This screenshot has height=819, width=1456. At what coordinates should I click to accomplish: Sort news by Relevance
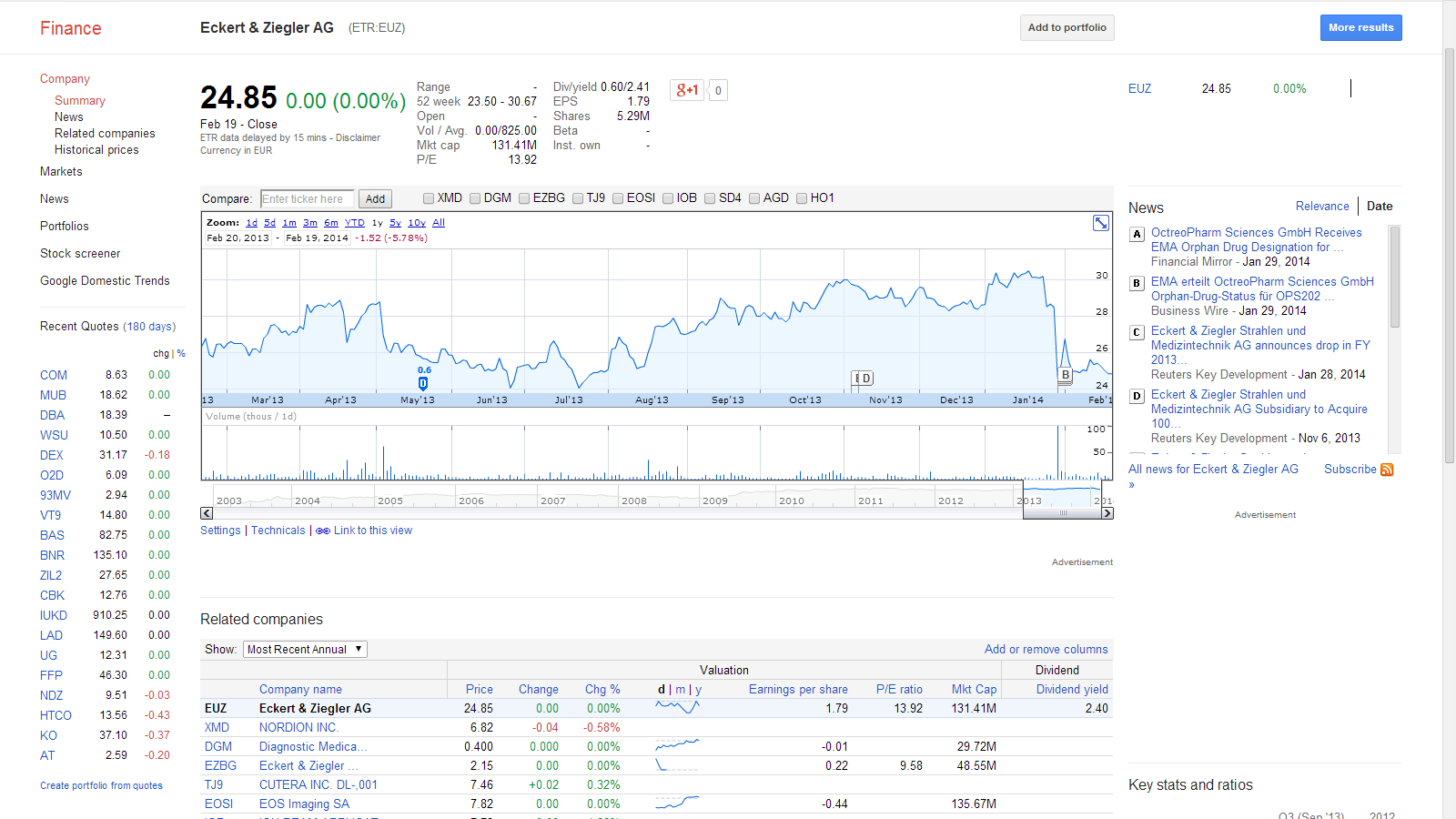tap(1322, 207)
